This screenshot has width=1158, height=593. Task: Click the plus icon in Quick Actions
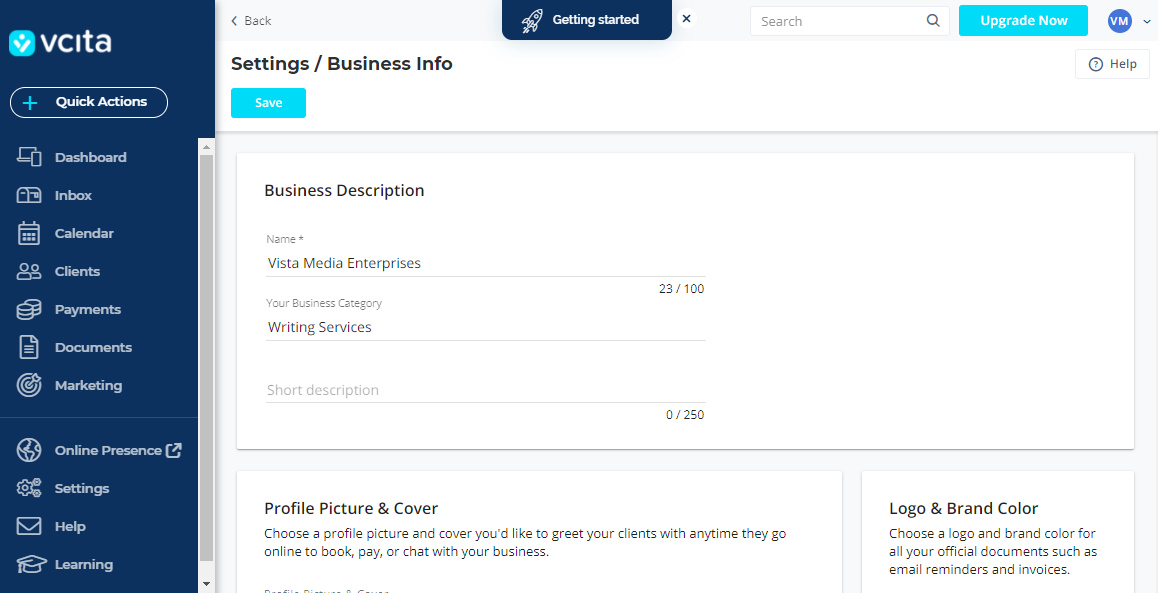pos(30,103)
